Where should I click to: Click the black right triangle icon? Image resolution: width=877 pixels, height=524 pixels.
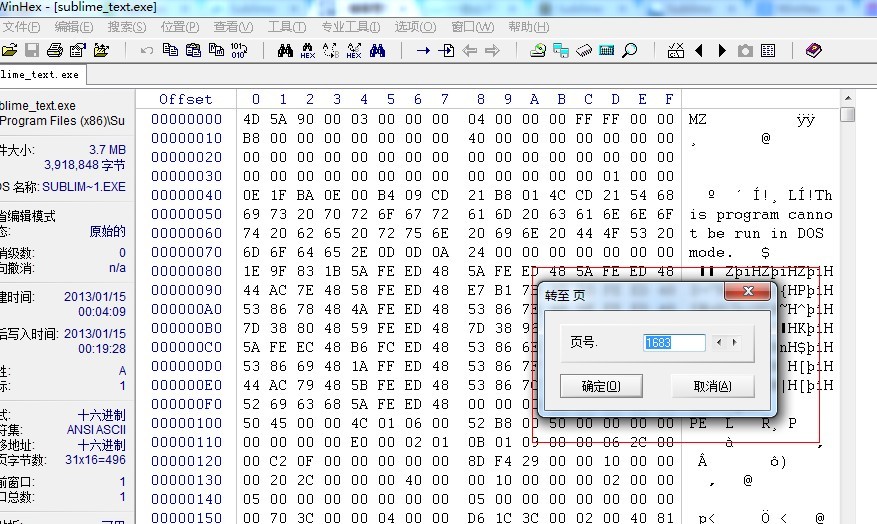tap(722, 51)
